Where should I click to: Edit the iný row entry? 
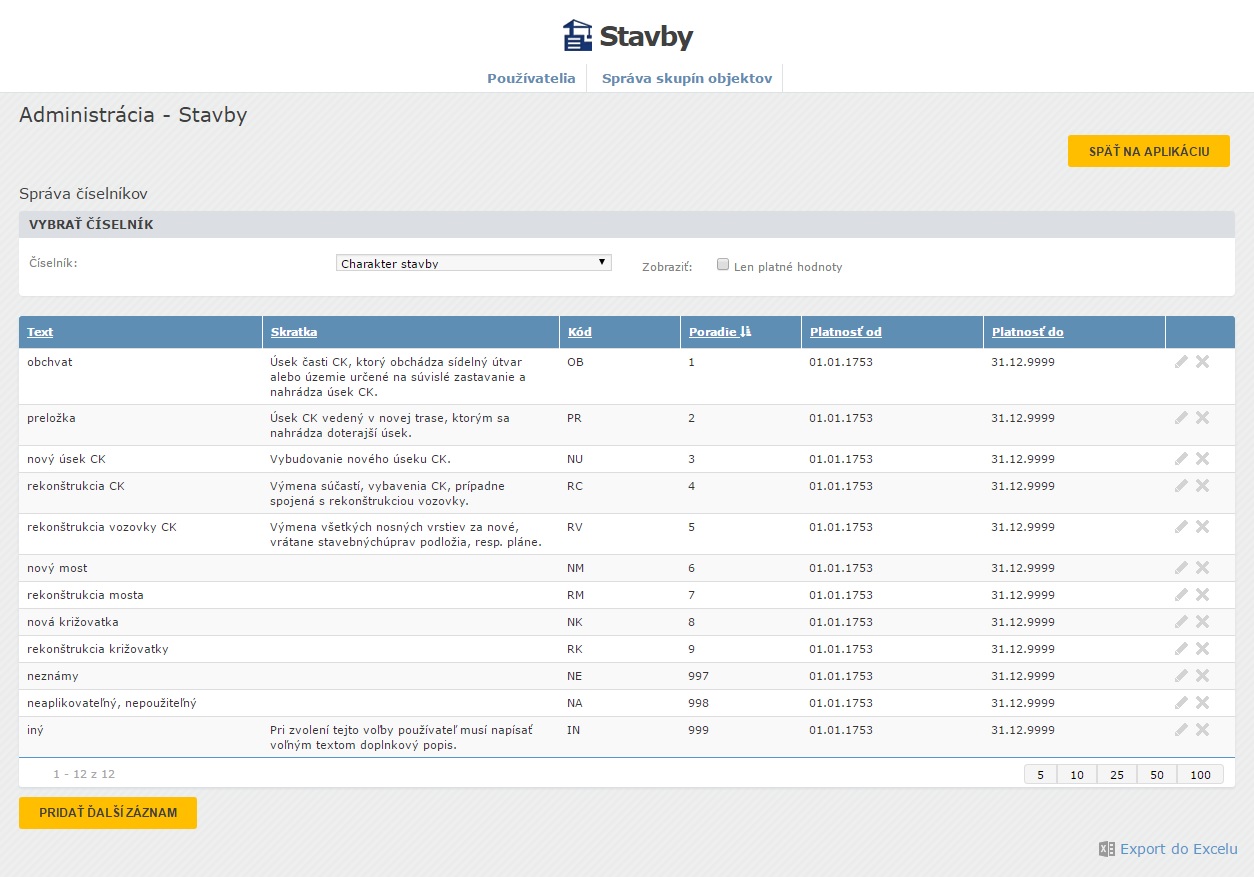click(1181, 730)
